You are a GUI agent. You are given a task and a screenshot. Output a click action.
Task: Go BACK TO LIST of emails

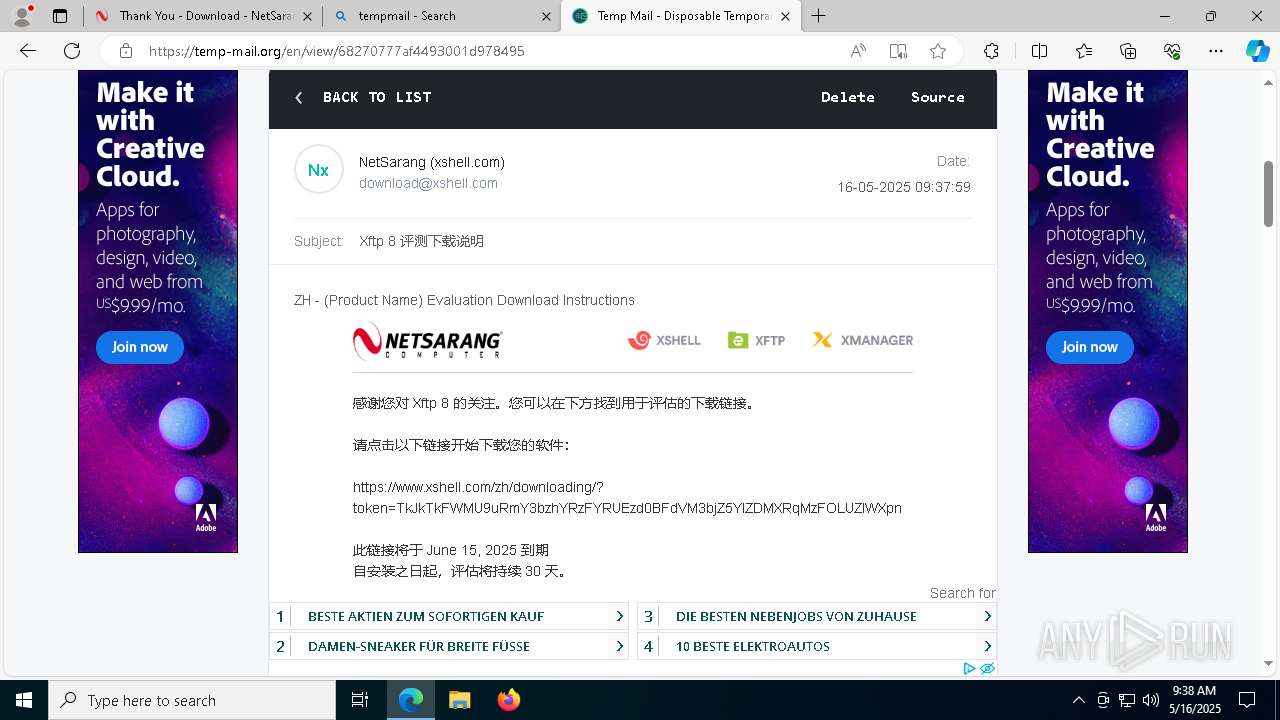click(x=363, y=97)
